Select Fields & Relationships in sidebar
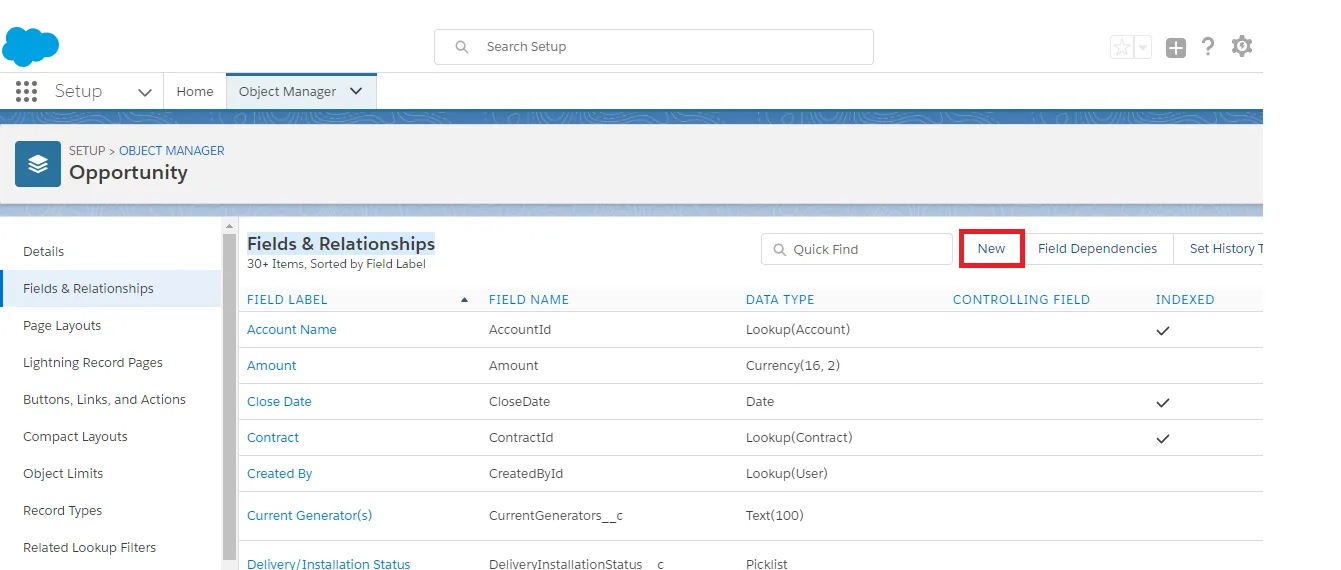 [111, 288]
